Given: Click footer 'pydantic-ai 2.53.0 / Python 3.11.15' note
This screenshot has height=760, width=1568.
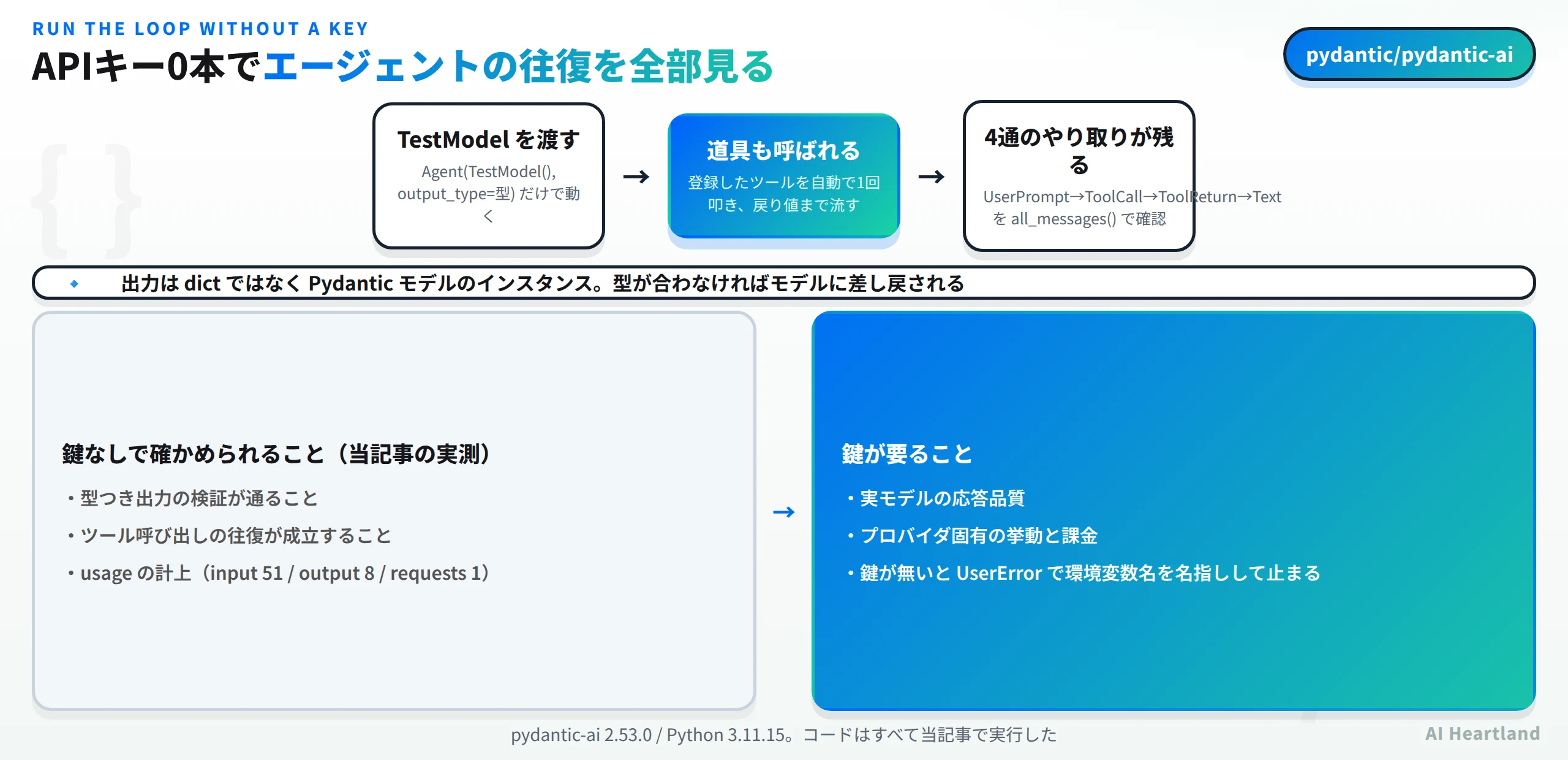Looking at the screenshot, I should (783, 734).
